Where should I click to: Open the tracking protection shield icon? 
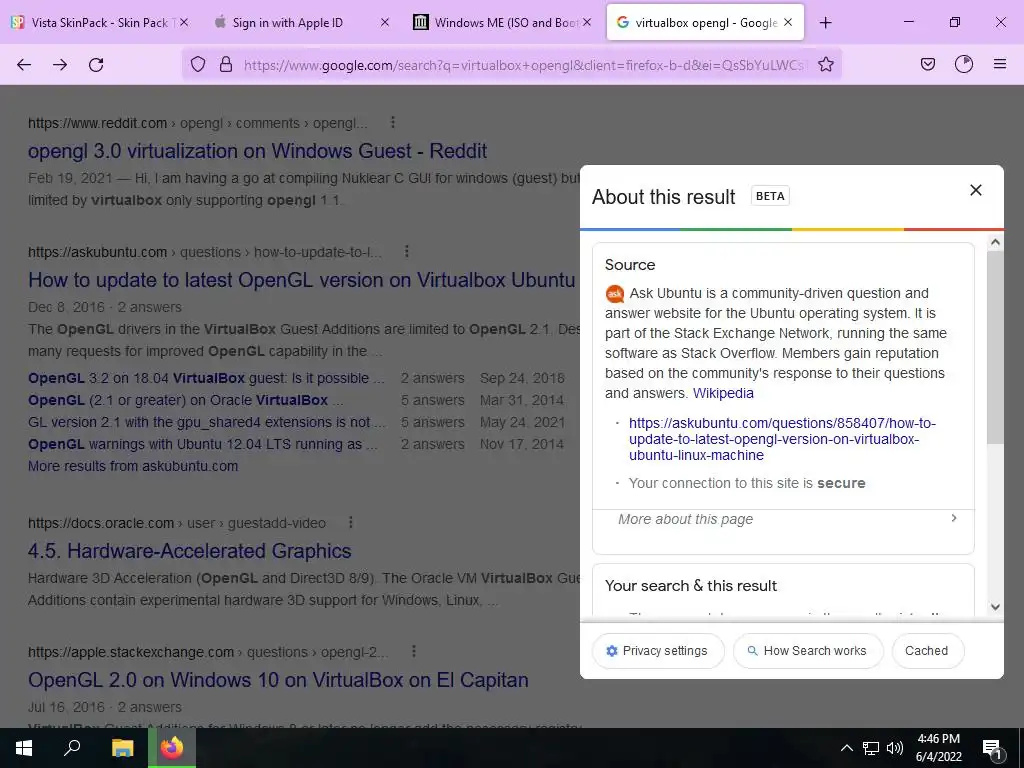coord(198,64)
